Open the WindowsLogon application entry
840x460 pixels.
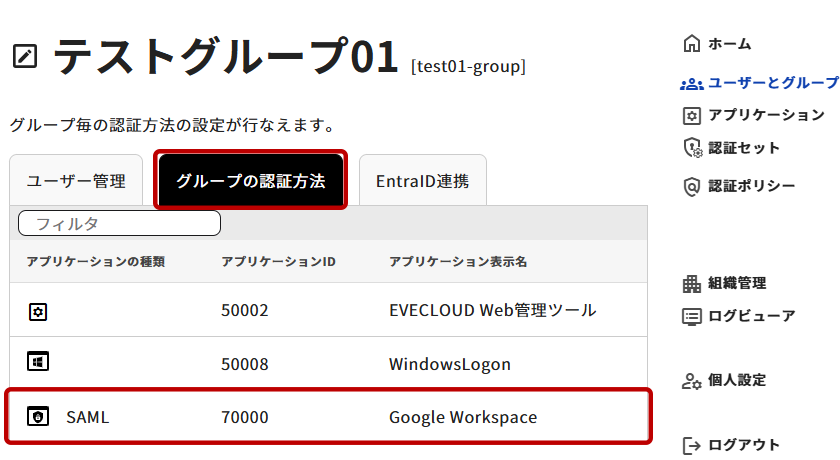[449, 364]
